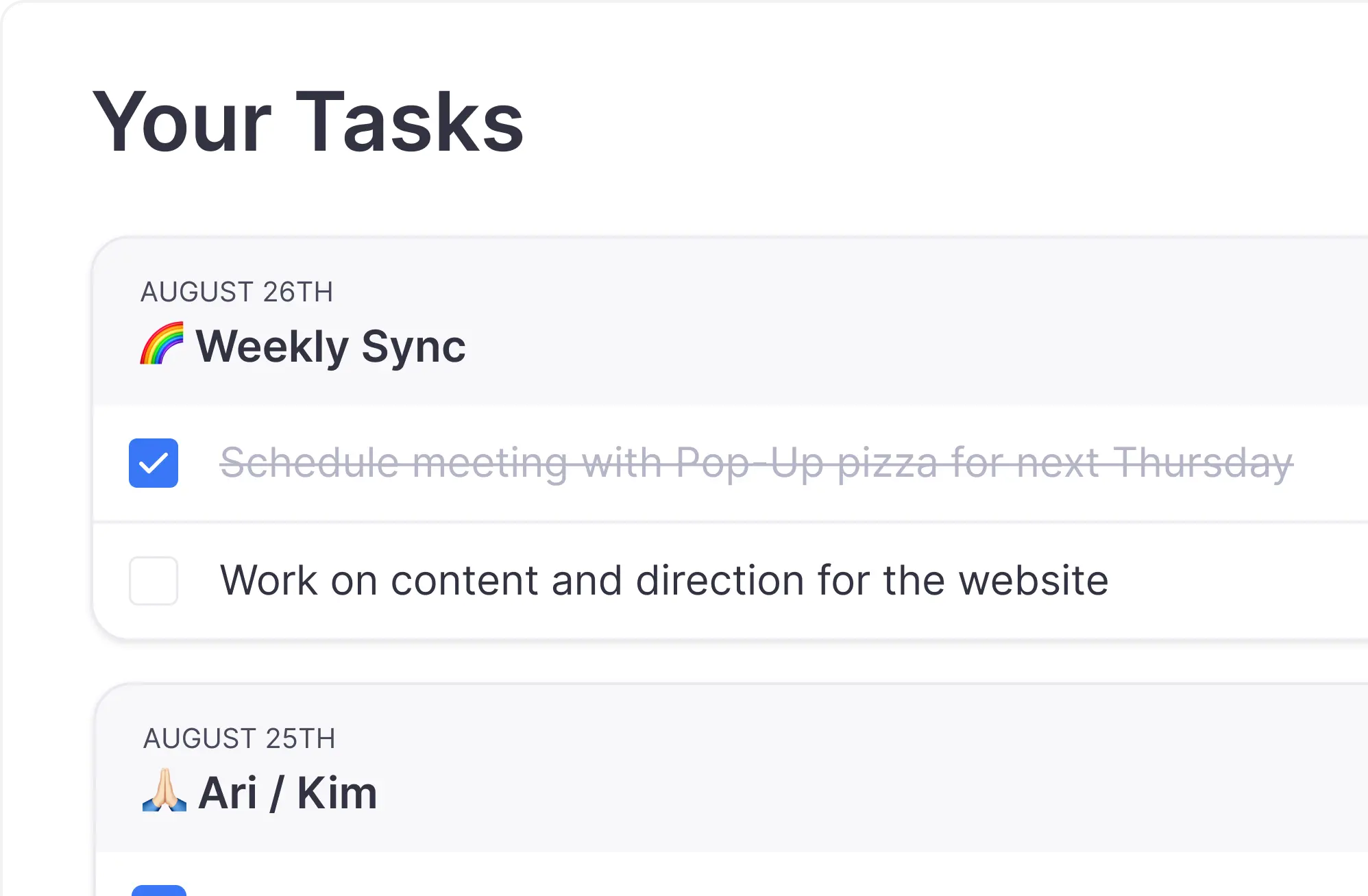
Task: Click the struck-through Schedule meeting task text
Action: point(757,463)
